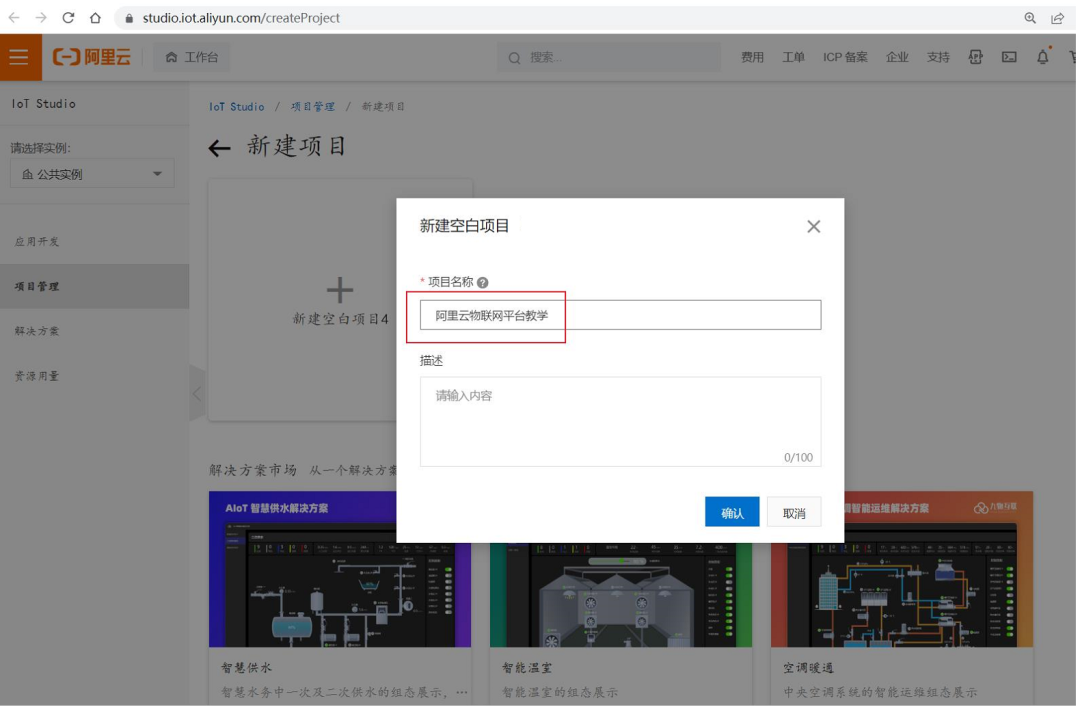The image size is (1080, 707).
Task: Expand the 公共实例 instance dropdown
Action: 92,174
